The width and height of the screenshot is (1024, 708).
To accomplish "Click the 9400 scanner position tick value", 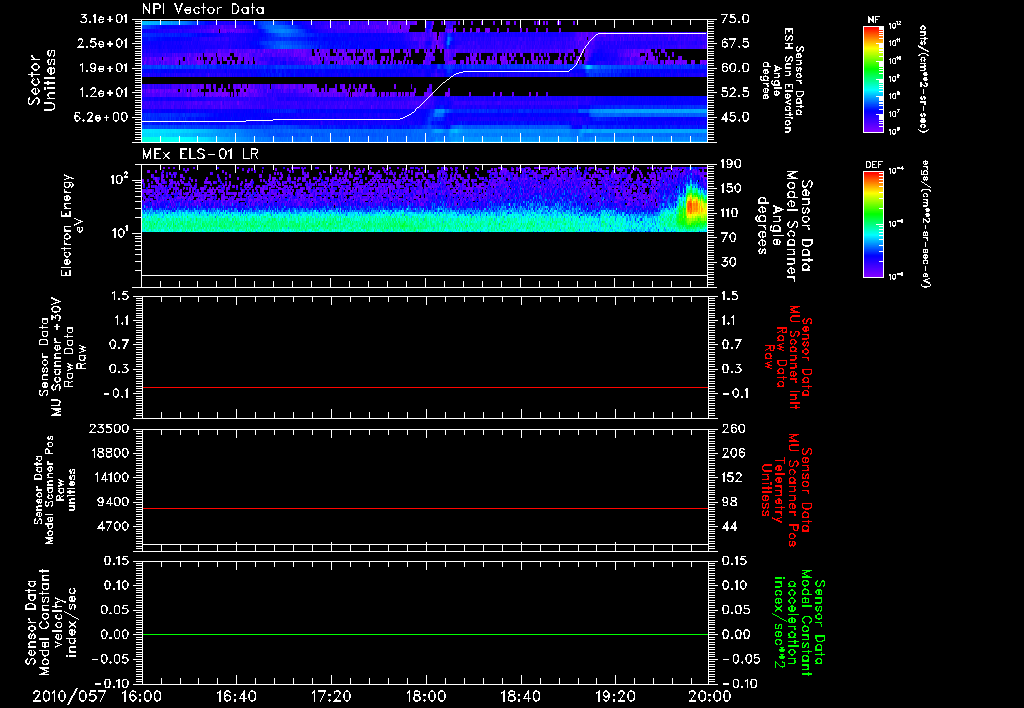I will [115, 502].
